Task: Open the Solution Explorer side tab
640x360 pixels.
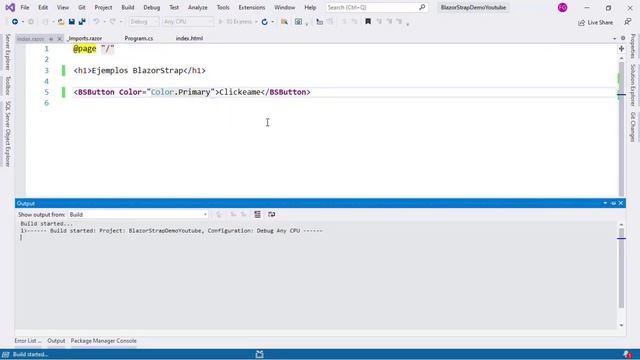Action: [633, 85]
